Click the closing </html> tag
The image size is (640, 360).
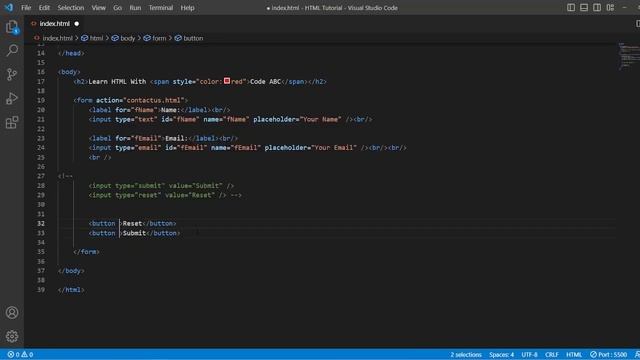(x=71, y=290)
